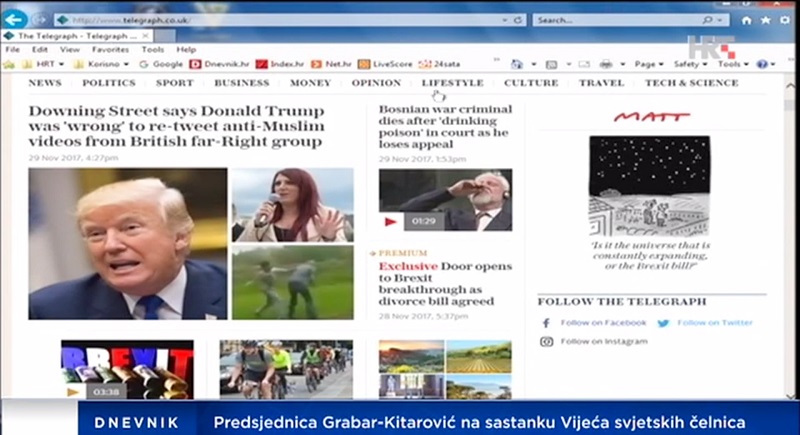Expand the HRT favorites folder

click(43, 64)
